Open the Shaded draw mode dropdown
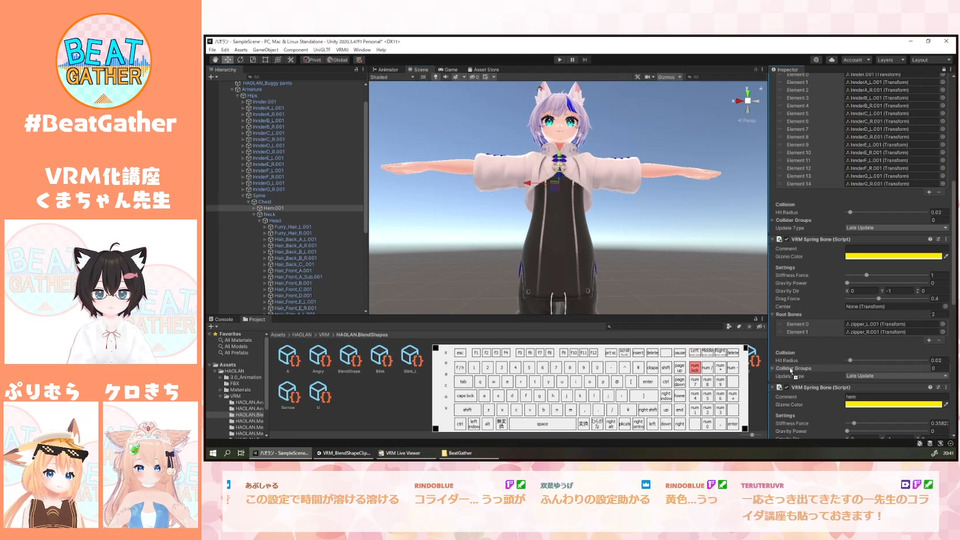960x540 pixels. (x=392, y=77)
